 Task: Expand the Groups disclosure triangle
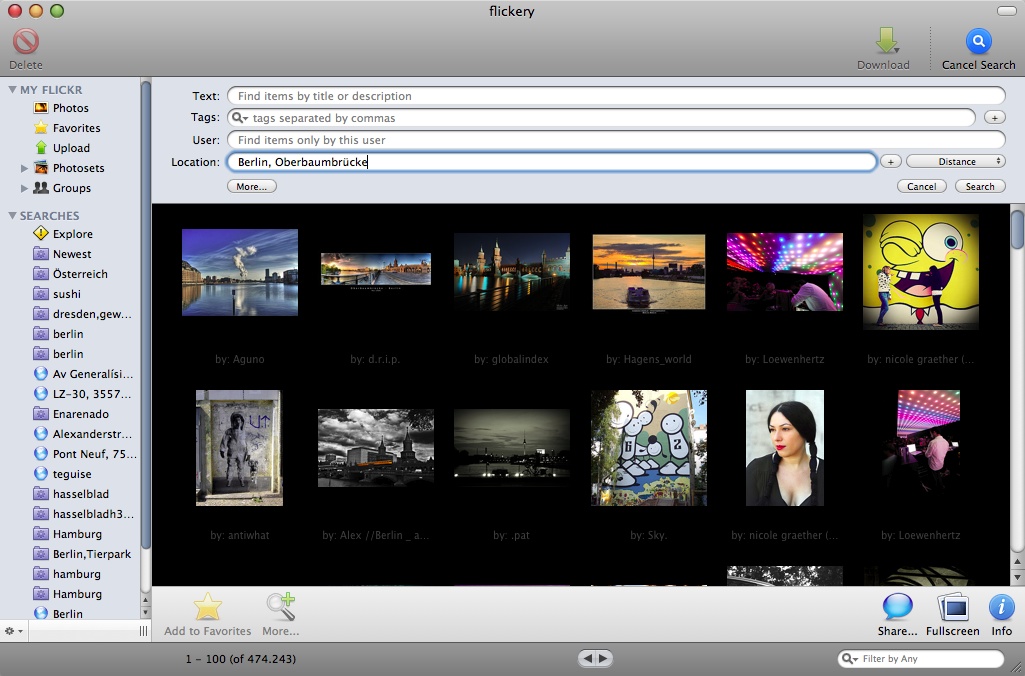(x=25, y=188)
